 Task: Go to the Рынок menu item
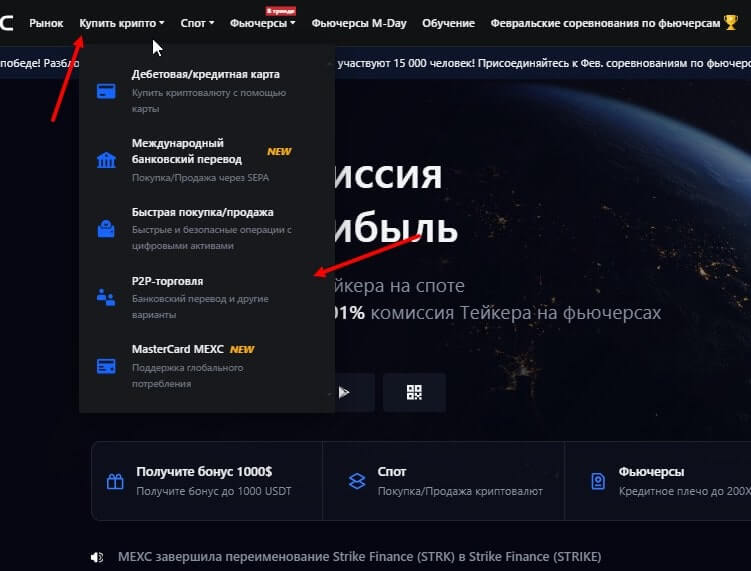coord(46,22)
